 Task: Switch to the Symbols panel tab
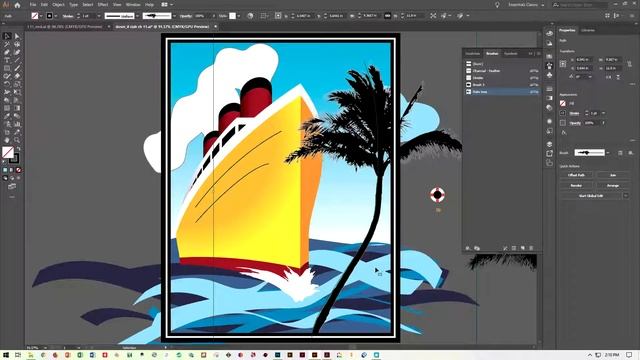pos(510,53)
